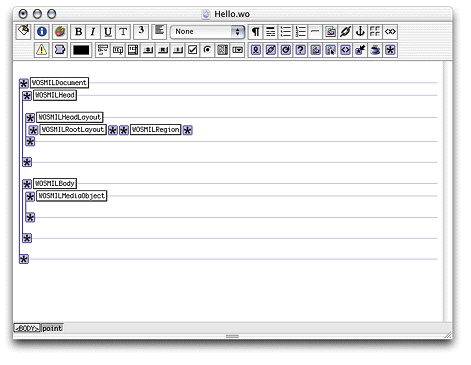Insert a bulleted list
Screen dimensions: 471x365
pos(286,32)
